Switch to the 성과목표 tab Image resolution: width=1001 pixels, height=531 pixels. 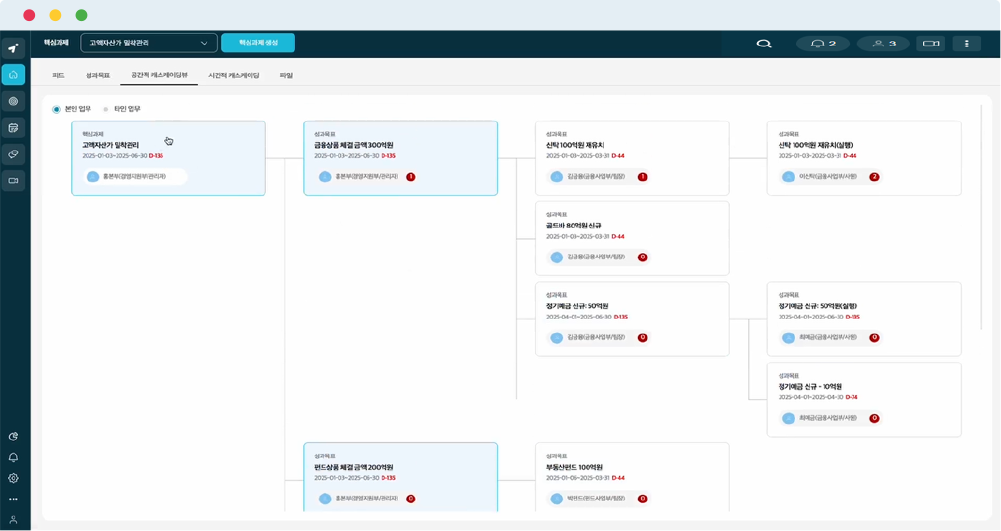pyautogui.click(x=97, y=75)
